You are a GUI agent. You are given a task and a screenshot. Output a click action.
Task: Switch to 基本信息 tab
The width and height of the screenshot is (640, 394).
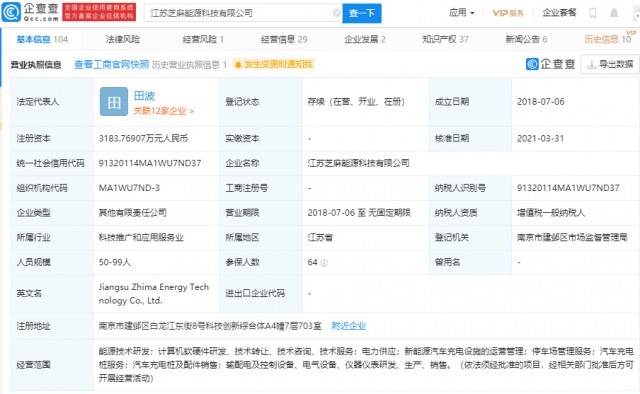pyautogui.click(x=42, y=39)
